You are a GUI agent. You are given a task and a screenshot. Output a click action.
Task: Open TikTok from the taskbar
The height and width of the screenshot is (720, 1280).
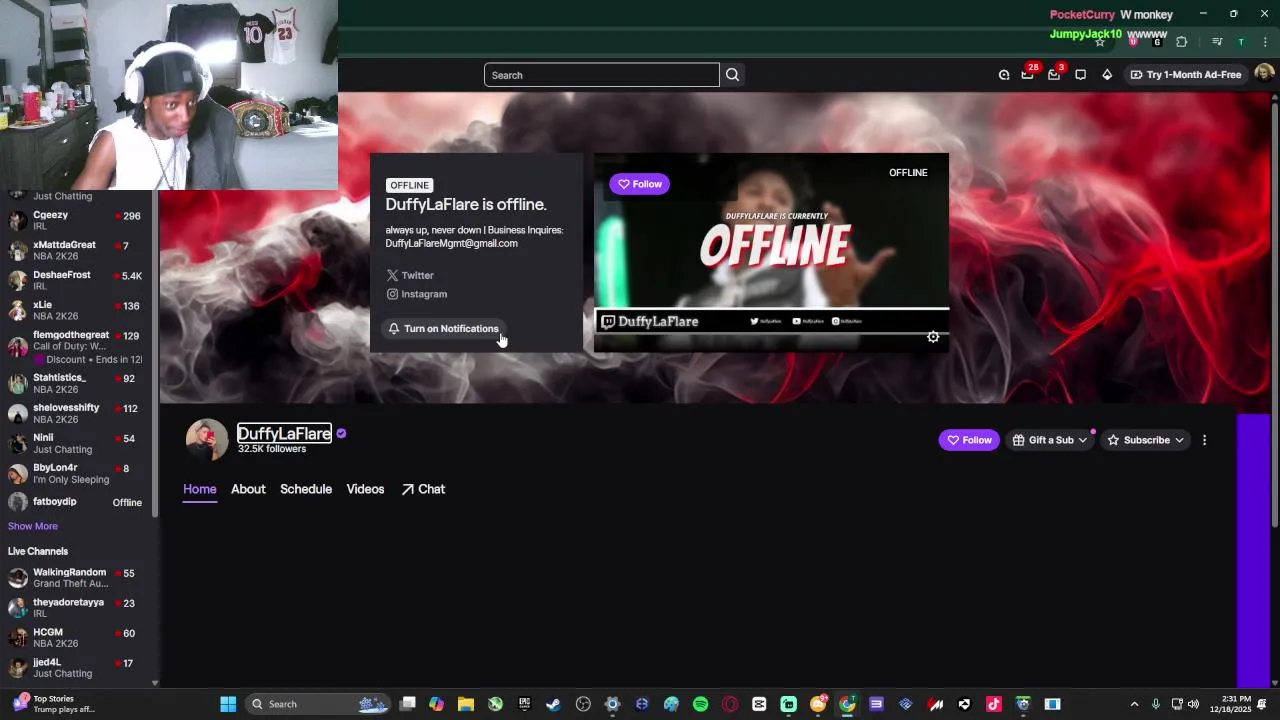pyautogui.click(x=993, y=704)
